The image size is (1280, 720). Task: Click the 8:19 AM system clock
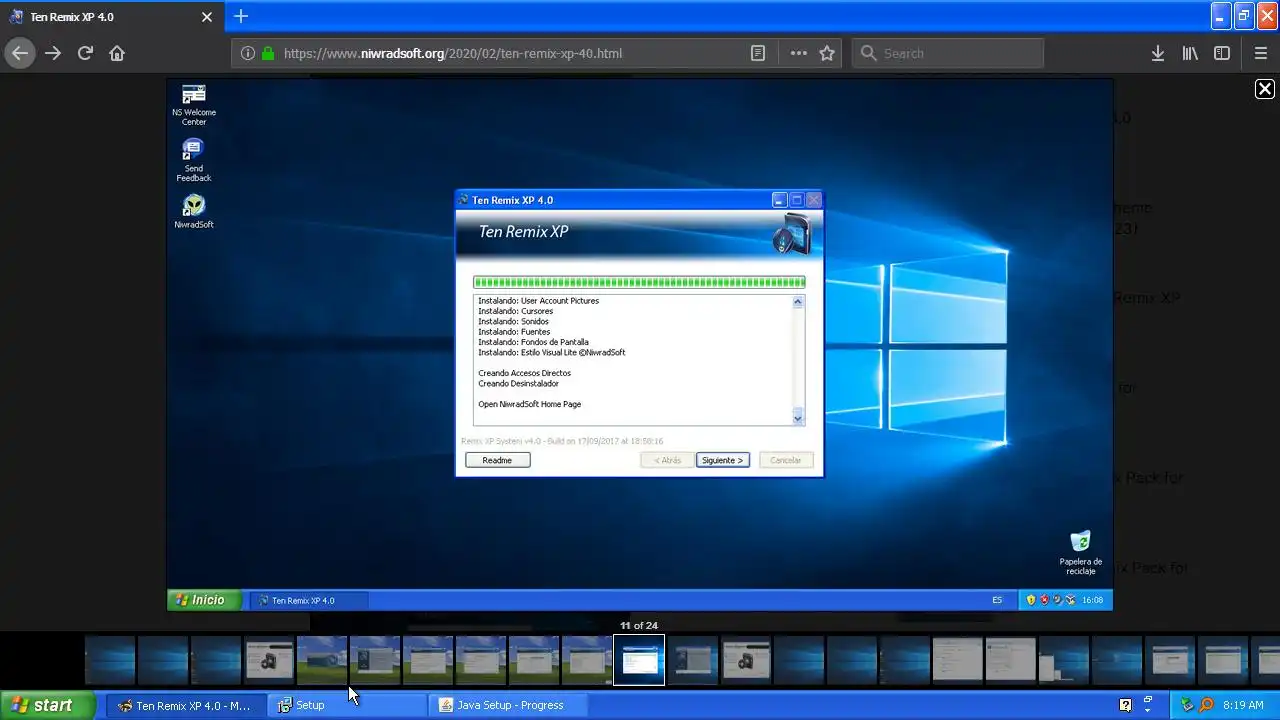pos(1243,705)
